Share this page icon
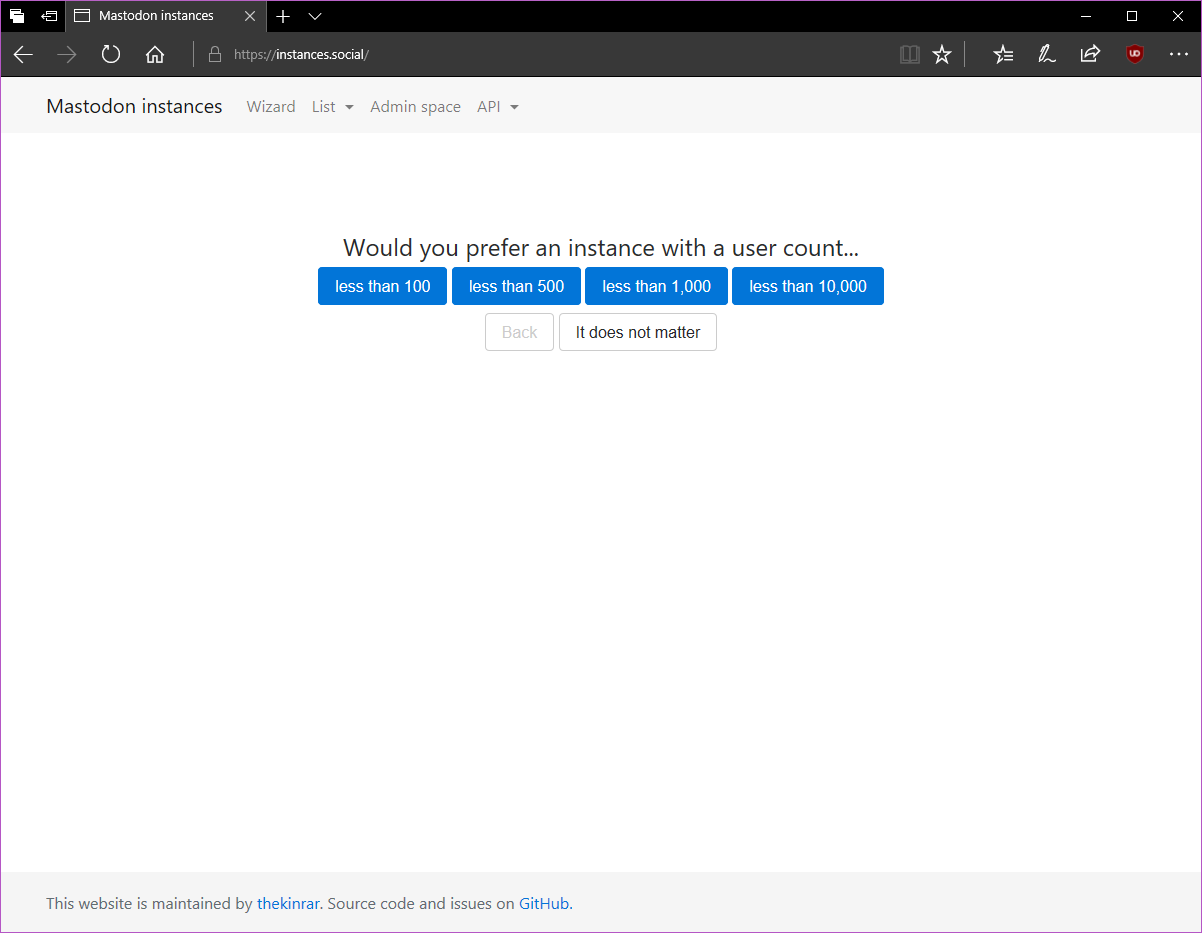The width and height of the screenshot is (1202, 933). pos(1090,55)
